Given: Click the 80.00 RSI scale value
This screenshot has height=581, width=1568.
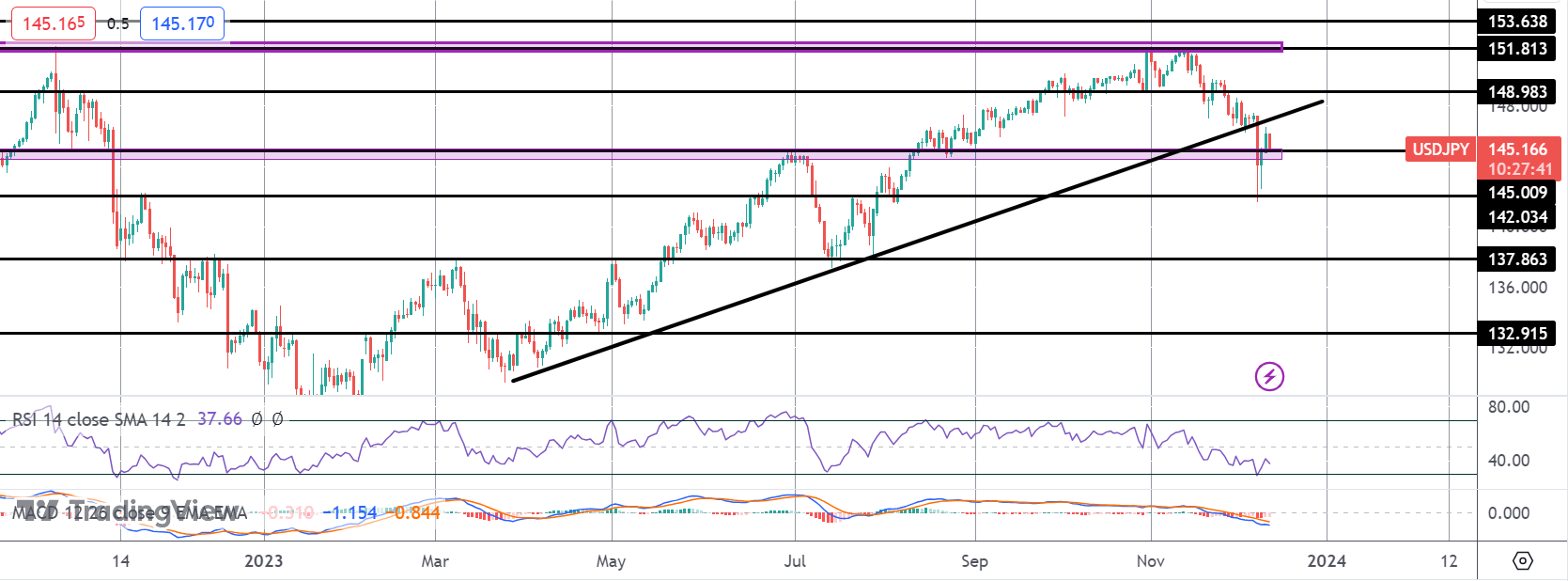Looking at the screenshot, I should (x=1509, y=407).
